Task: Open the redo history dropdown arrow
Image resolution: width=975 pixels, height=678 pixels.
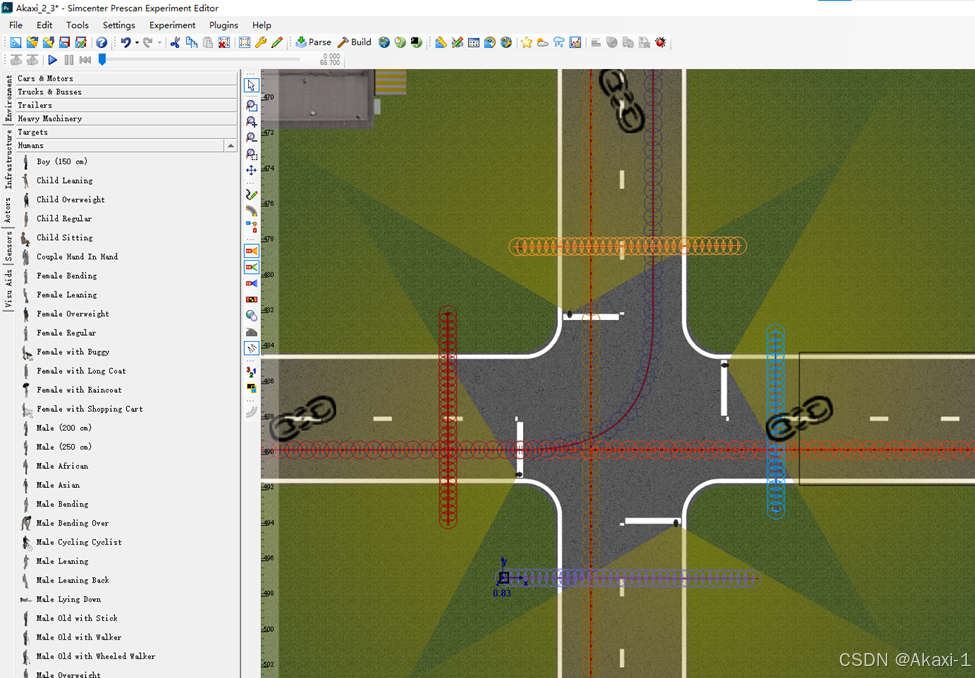Action: [x=159, y=42]
